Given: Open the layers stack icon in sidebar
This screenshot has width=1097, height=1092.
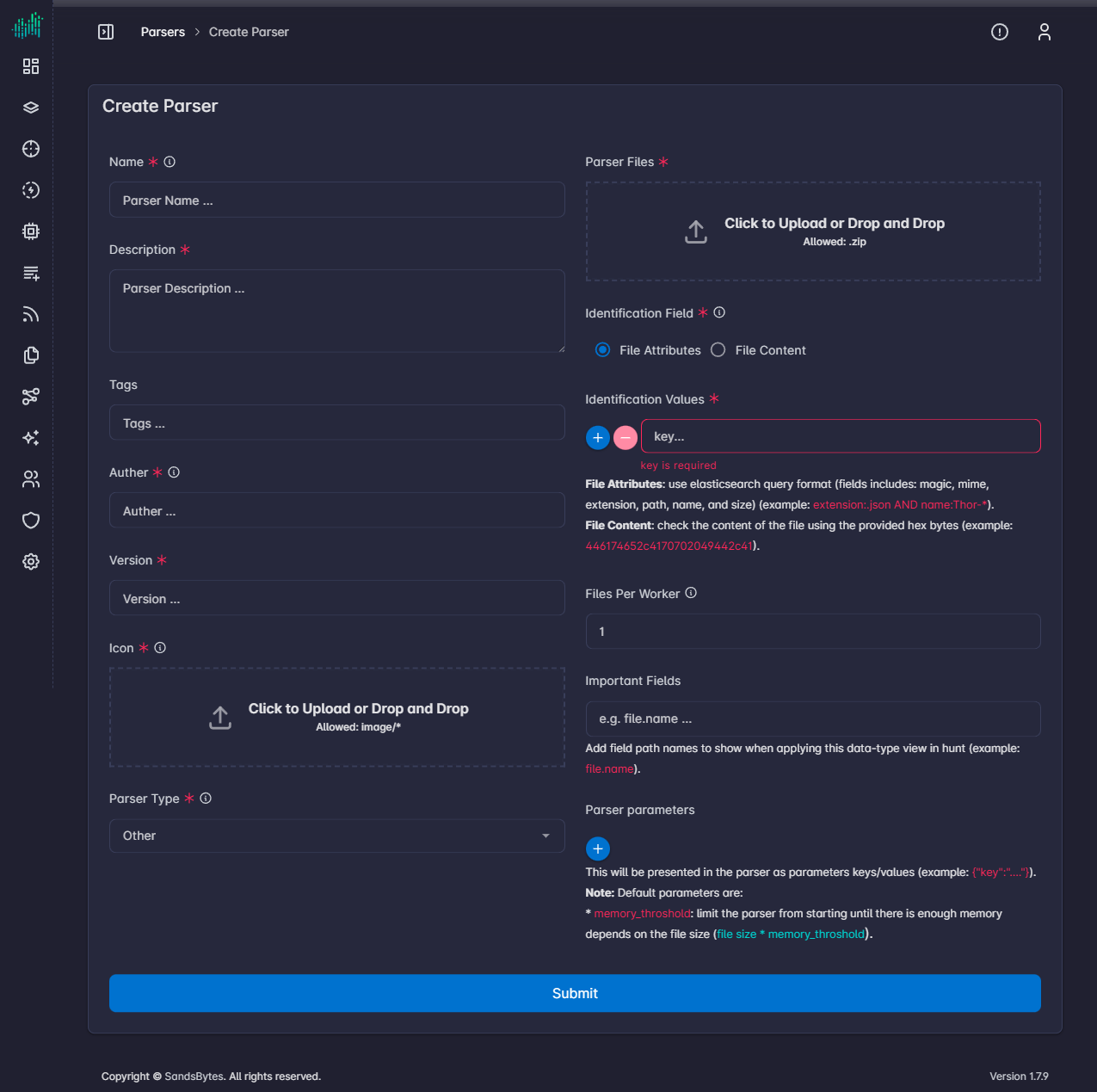Looking at the screenshot, I should pyautogui.click(x=31, y=108).
